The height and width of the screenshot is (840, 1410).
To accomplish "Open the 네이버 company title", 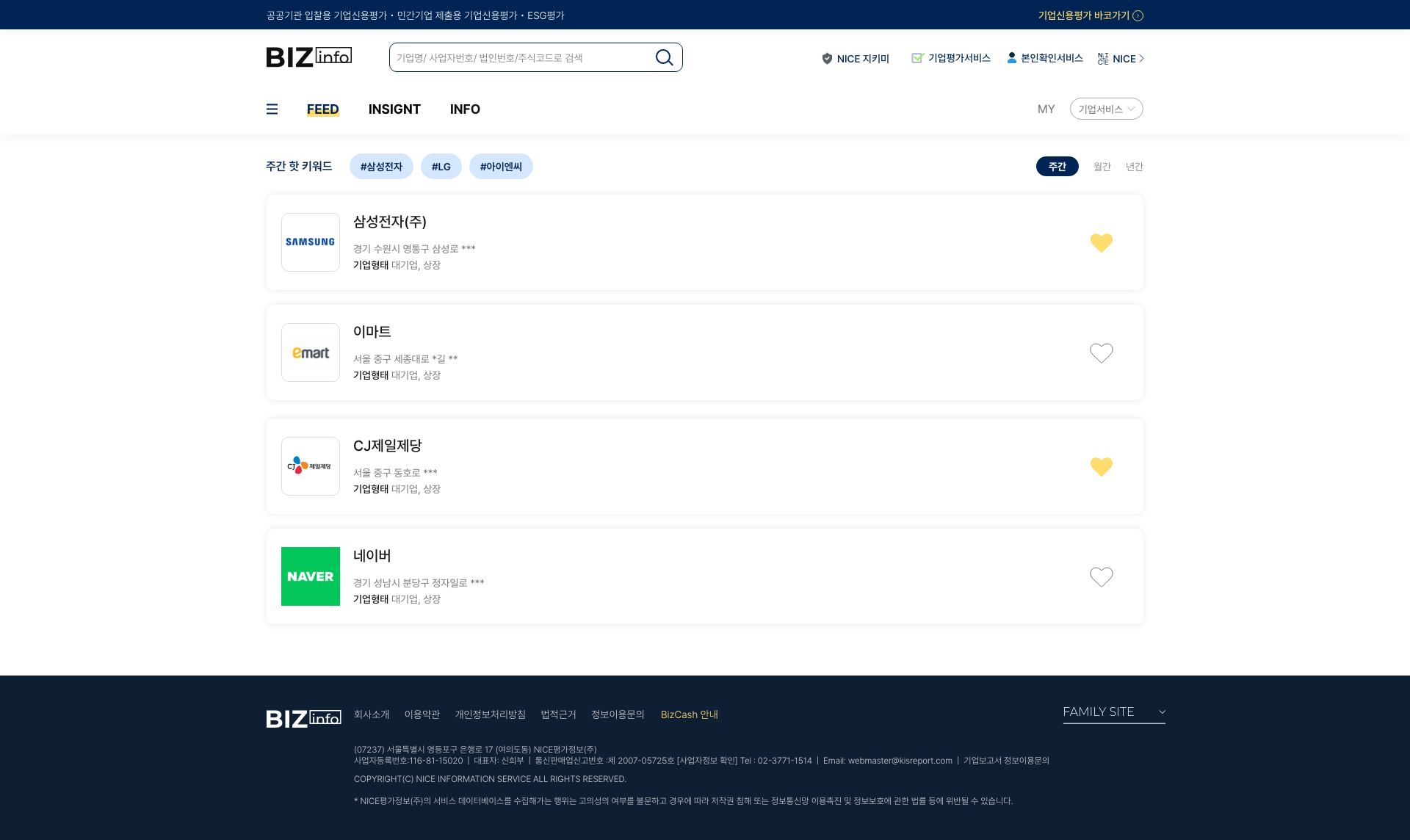I will point(372,556).
